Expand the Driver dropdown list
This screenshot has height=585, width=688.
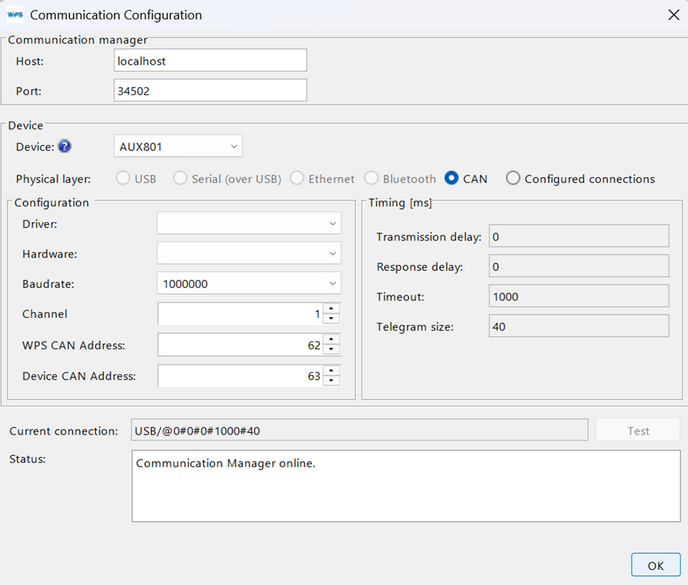click(249, 225)
